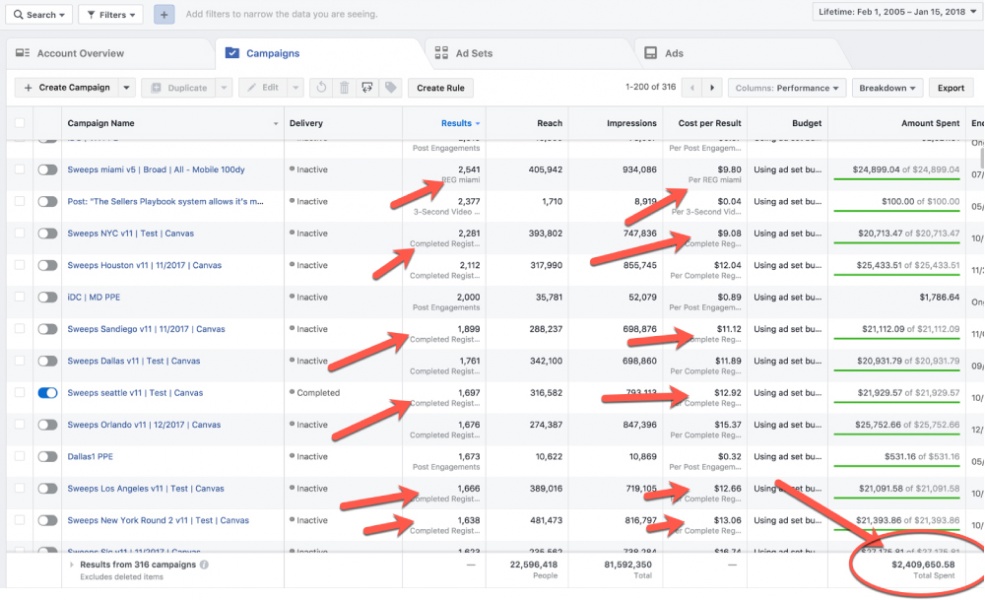Turn off the Sweeps seattle v11 switch
Screen dimensions: 985x600
(48, 393)
